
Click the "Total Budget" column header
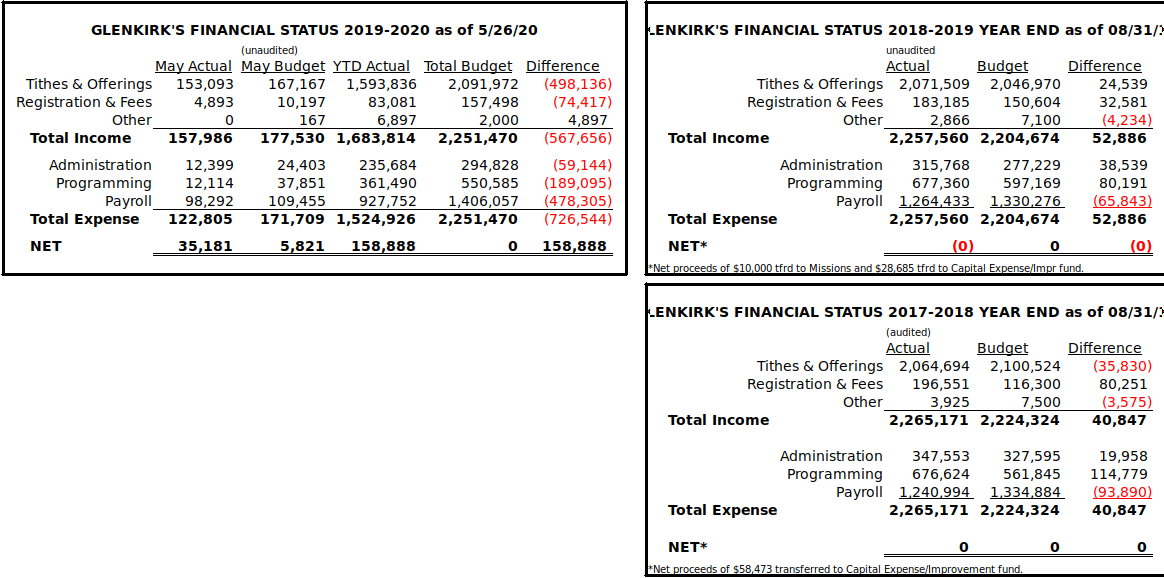coord(468,66)
